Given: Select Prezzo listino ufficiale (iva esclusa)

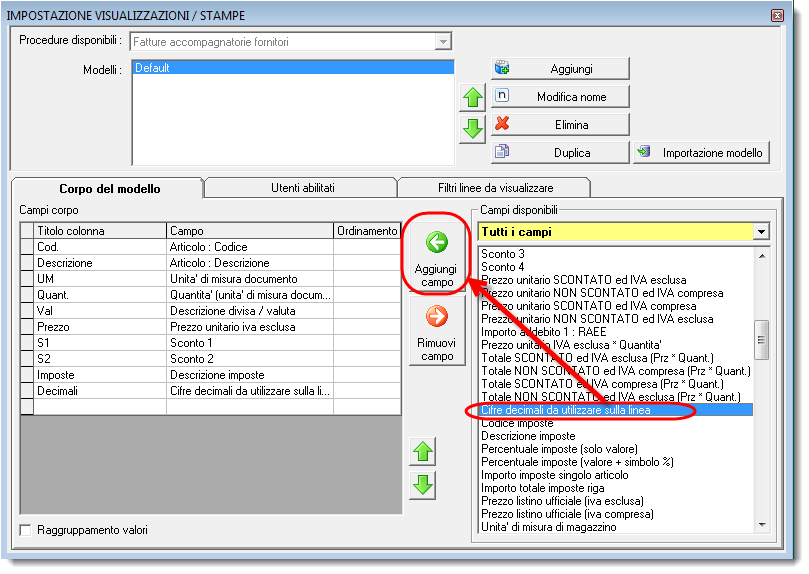Looking at the screenshot, I should [x=616, y=501].
